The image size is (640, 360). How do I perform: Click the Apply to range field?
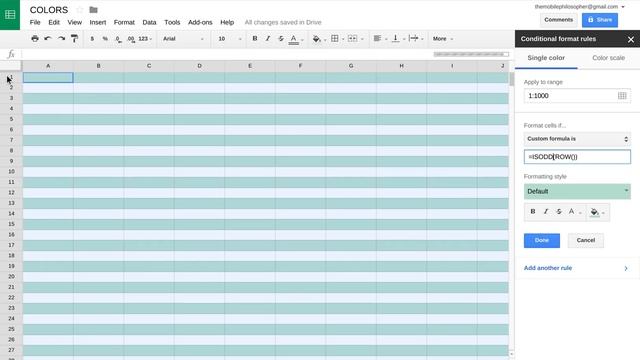click(x=577, y=96)
